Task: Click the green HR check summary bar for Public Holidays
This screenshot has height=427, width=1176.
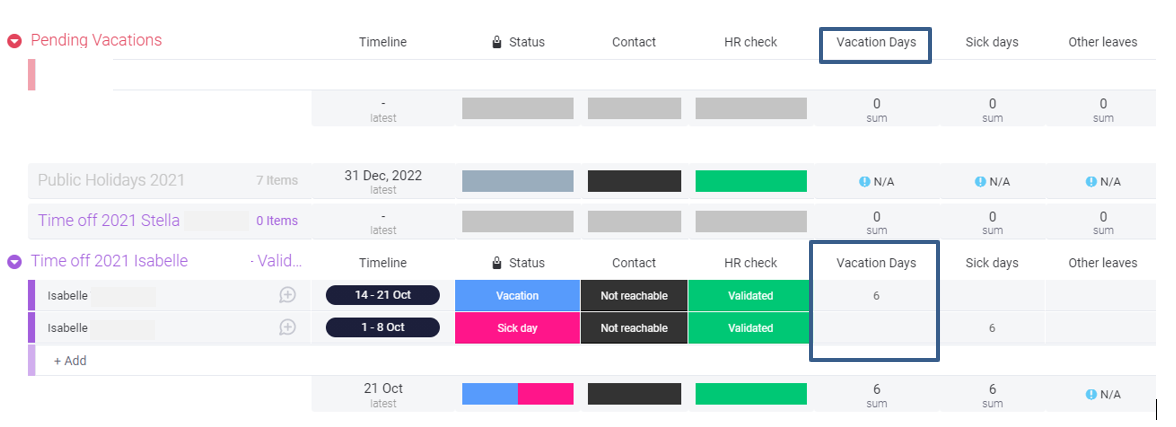Action: tap(751, 181)
